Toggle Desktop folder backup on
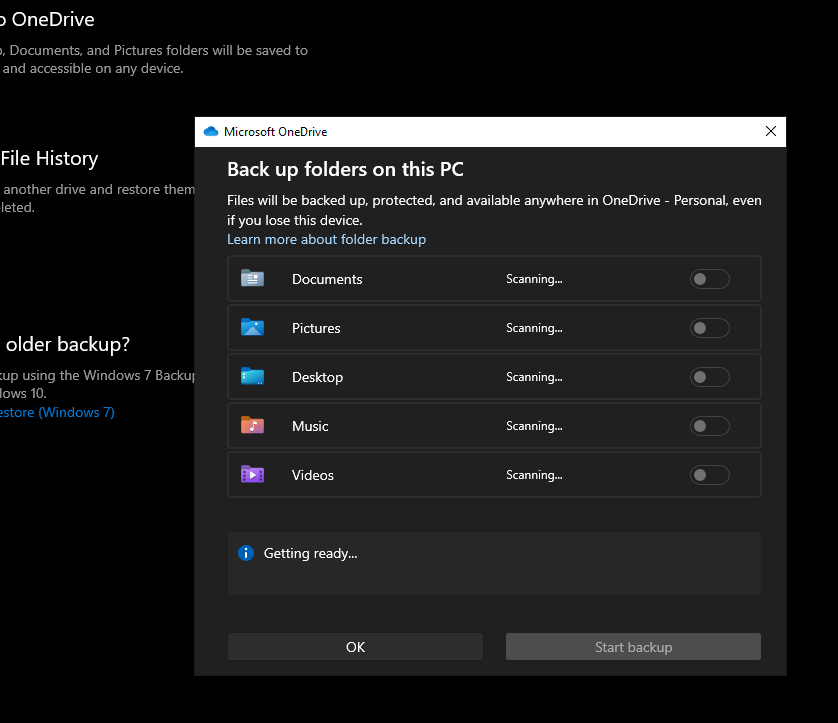 pos(710,377)
